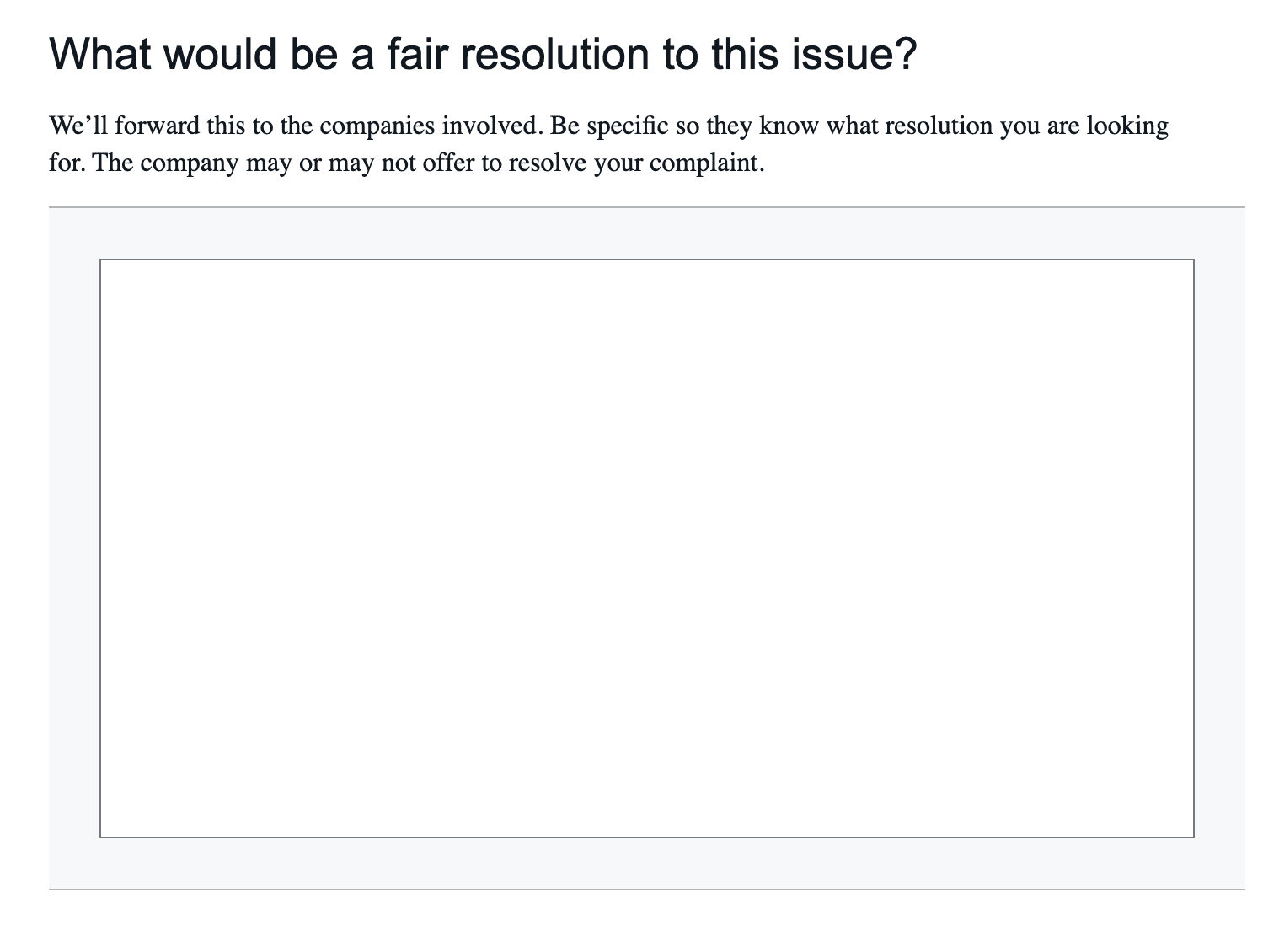Screen dimensions: 1279x952
Task: Click the word "We'll" starting the description
Action: pyautogui.click(x=78, y=126)
